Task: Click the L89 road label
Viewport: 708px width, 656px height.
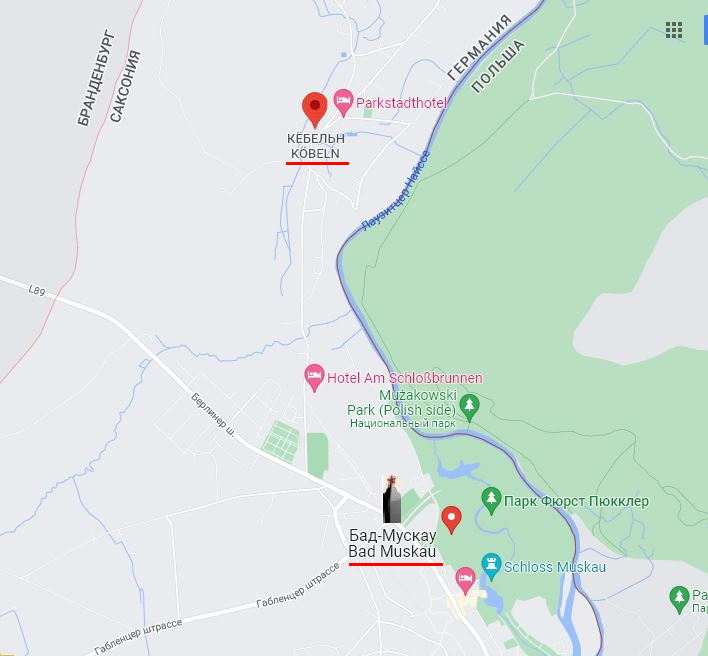Action: click(37, 290)
